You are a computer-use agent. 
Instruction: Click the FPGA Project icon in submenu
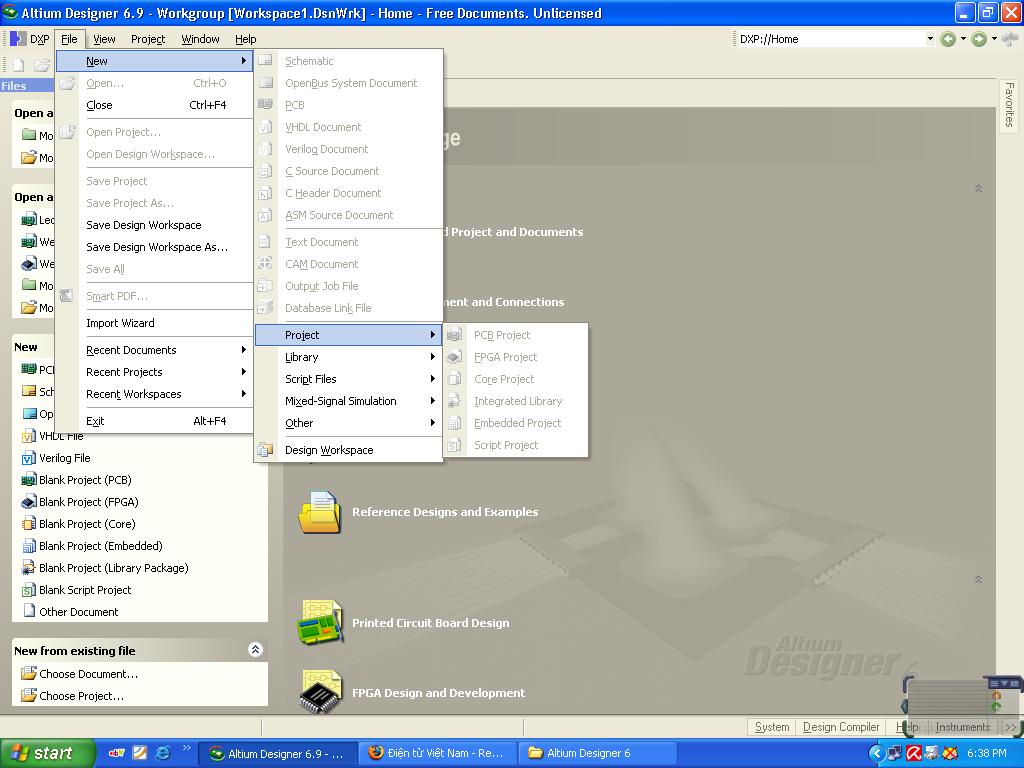click(455, 357)
